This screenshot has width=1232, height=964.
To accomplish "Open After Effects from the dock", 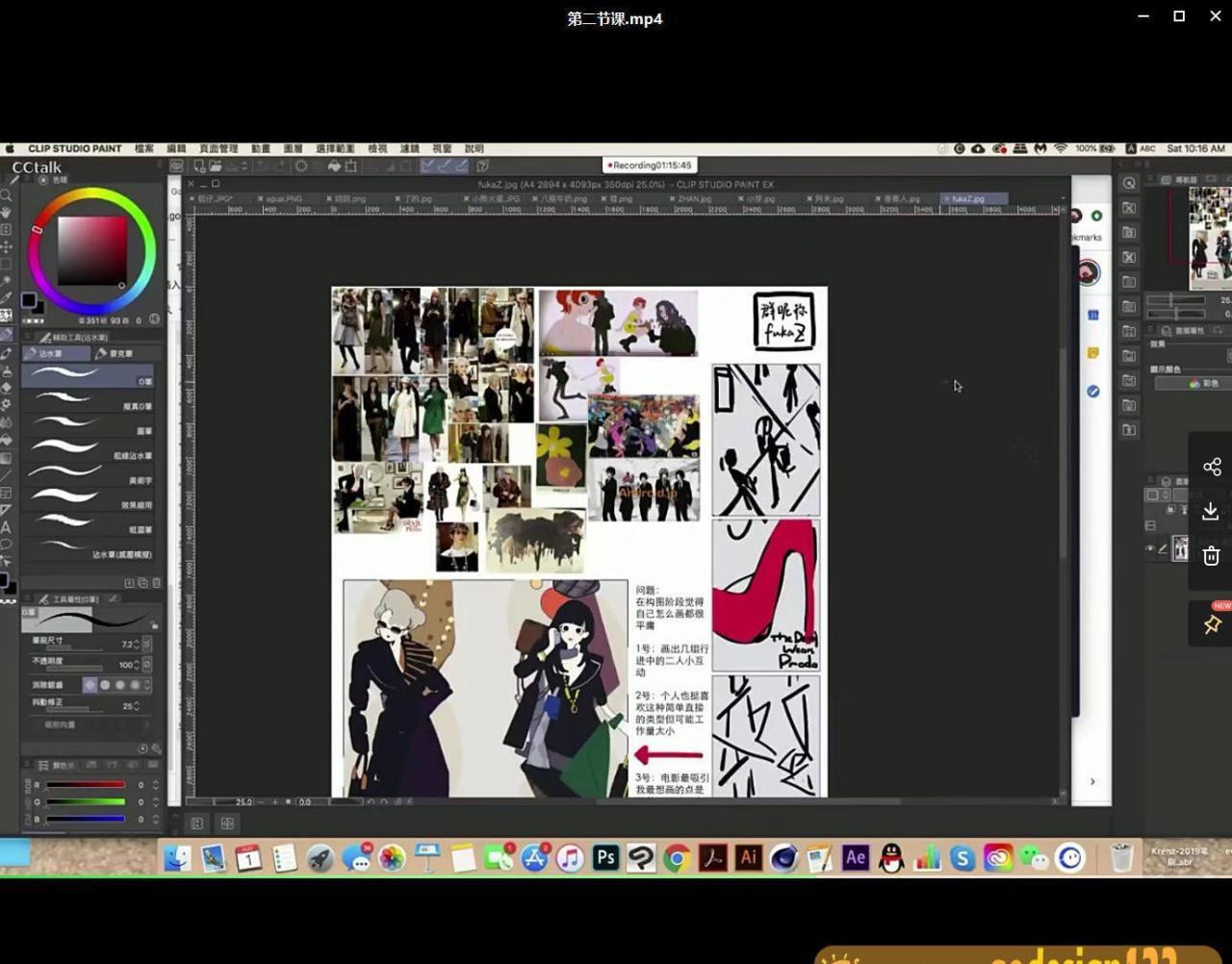I will pos(855,857).
